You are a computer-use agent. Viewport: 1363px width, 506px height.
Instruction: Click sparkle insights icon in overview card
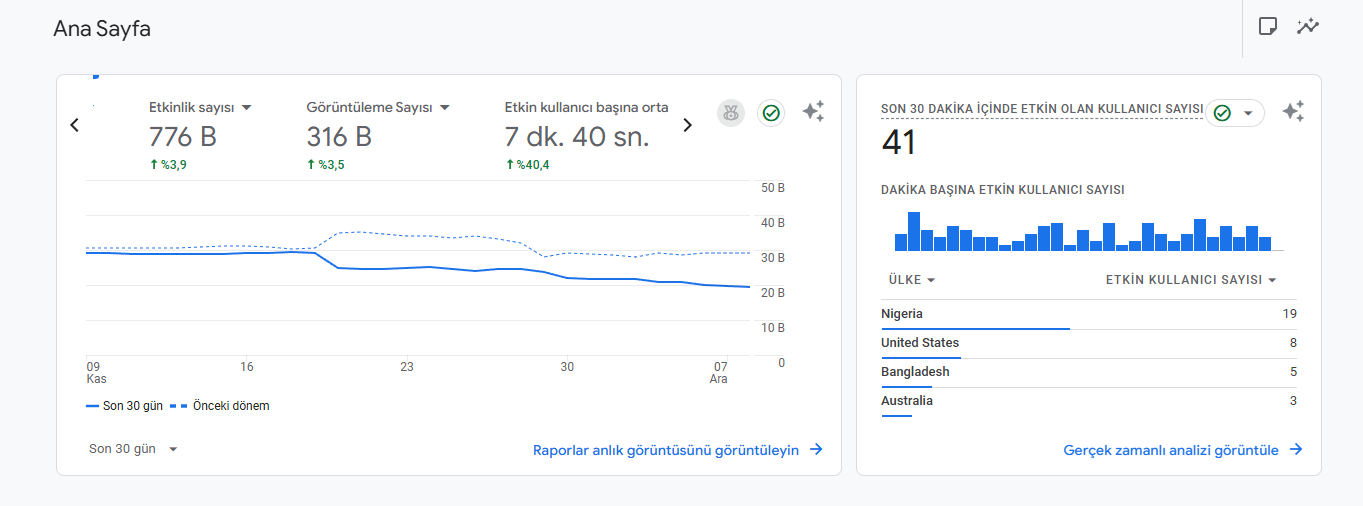[x=813, y=112]
